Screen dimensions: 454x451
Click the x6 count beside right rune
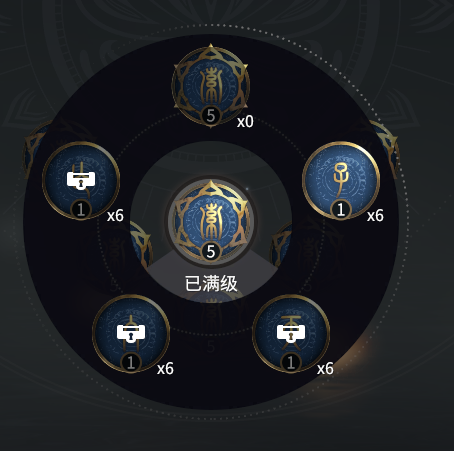(375, 216)
